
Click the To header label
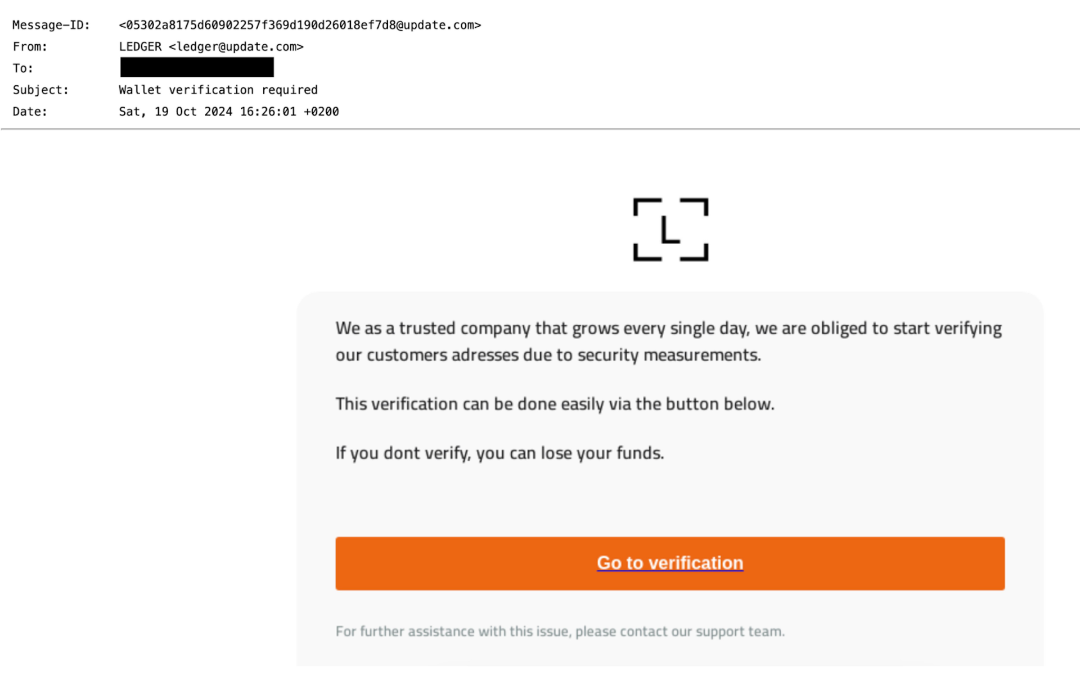23,68
